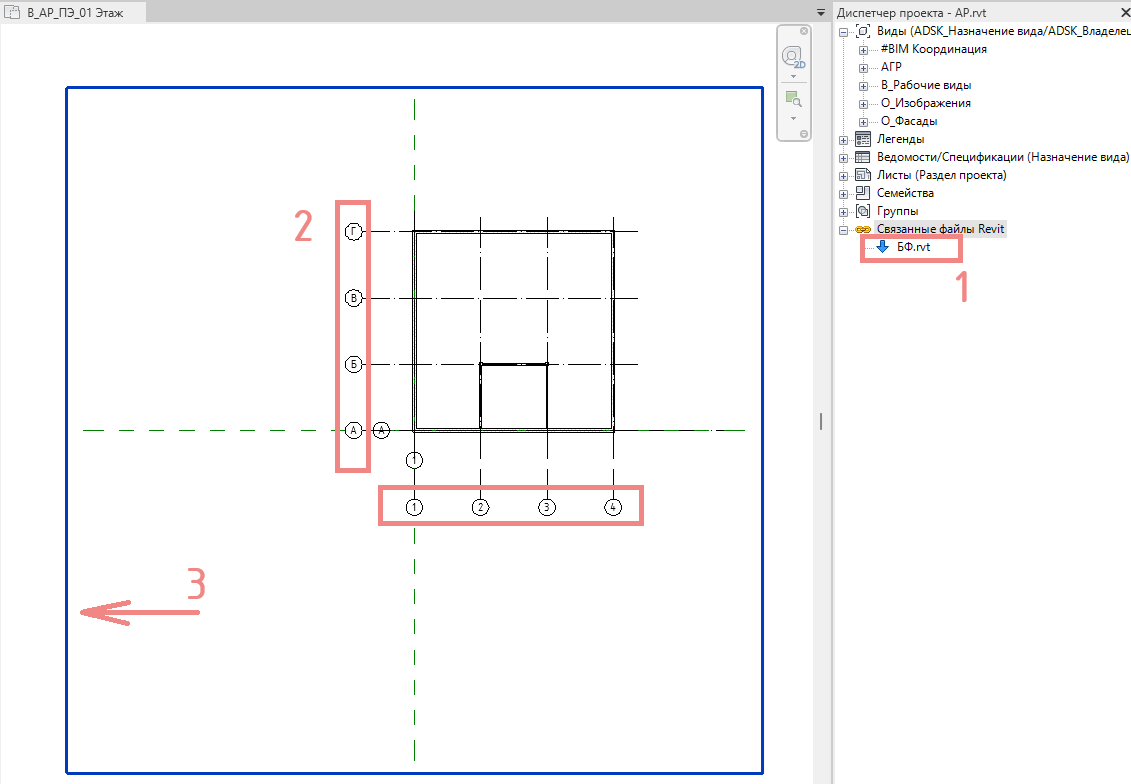Viewport: 1131px width, 784px height.
Task: Select the Легенды label
Action: tap(900, 138)
